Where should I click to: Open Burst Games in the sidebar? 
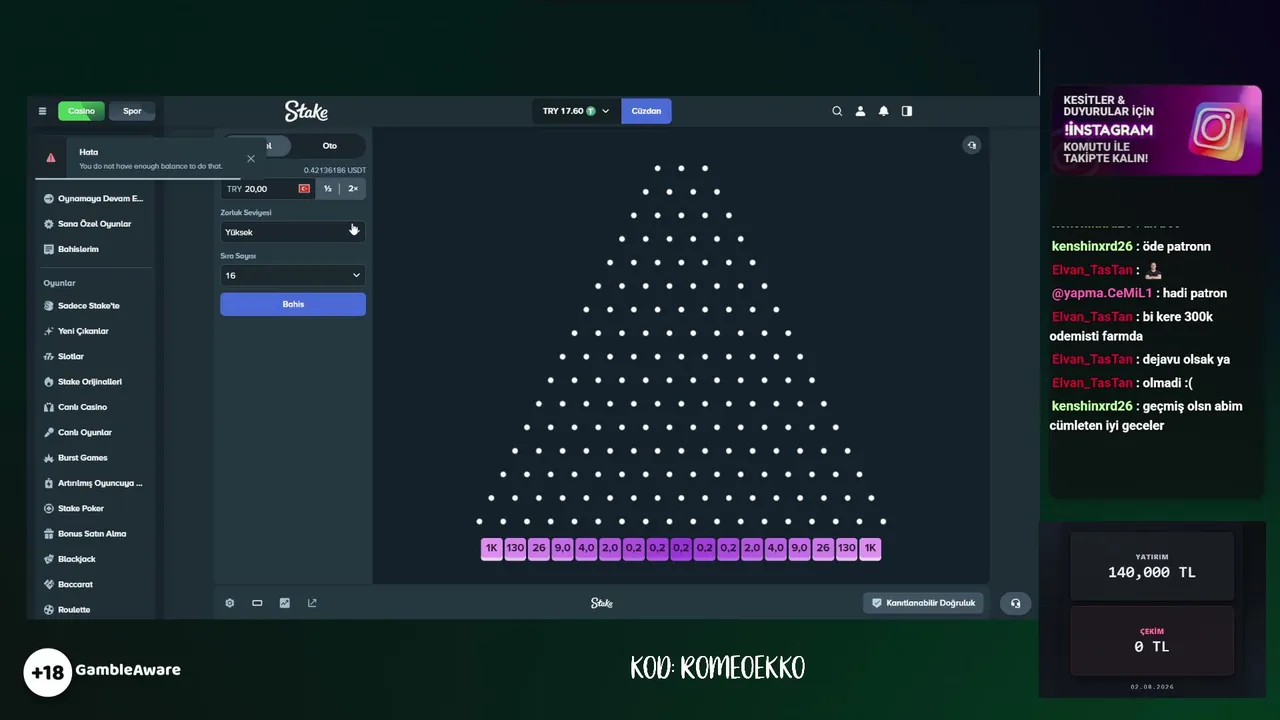[83, 458]
